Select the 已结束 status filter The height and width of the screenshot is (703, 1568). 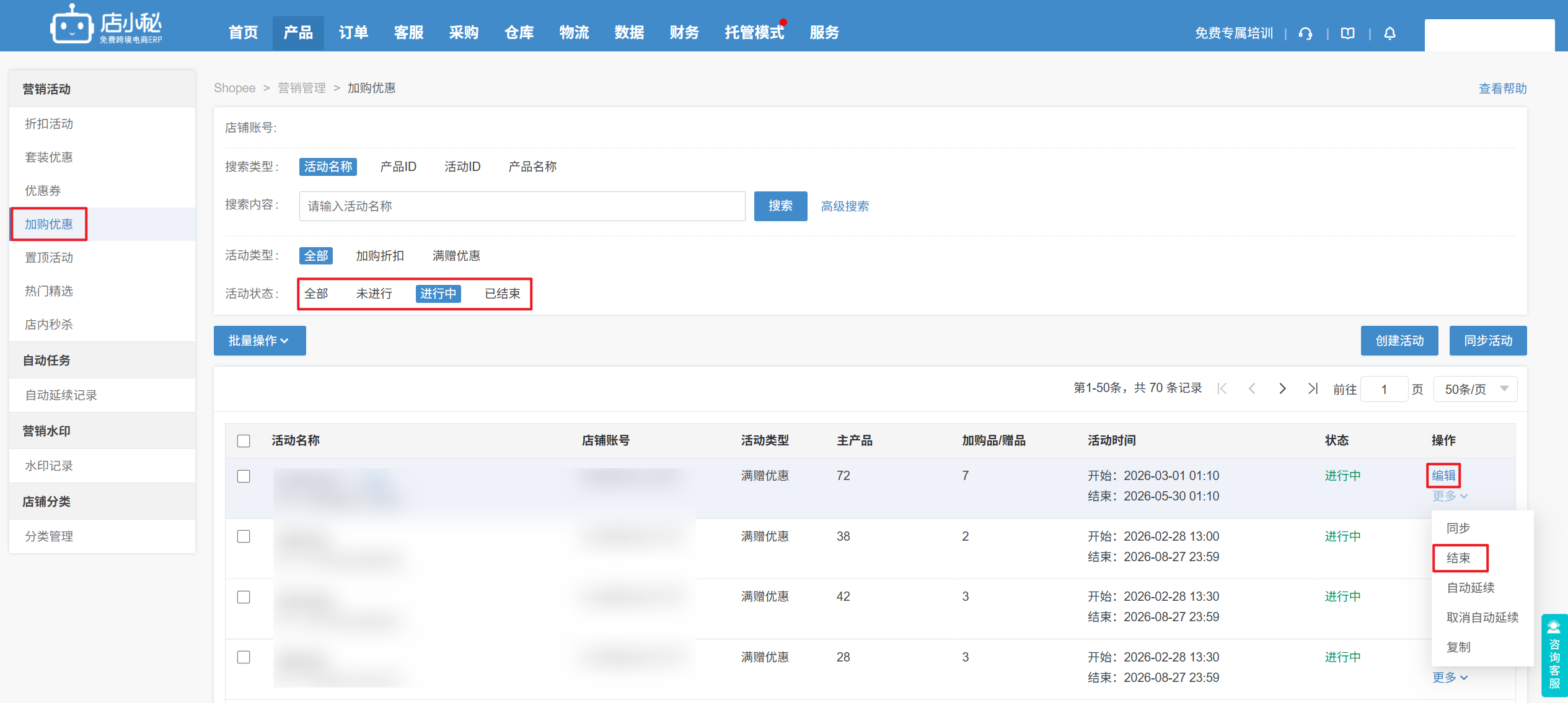pyautogui.click(x=502, y=294)
